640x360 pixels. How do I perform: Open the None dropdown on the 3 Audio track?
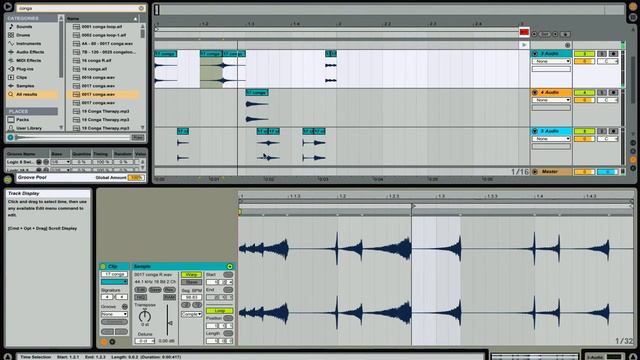(551, 61)
